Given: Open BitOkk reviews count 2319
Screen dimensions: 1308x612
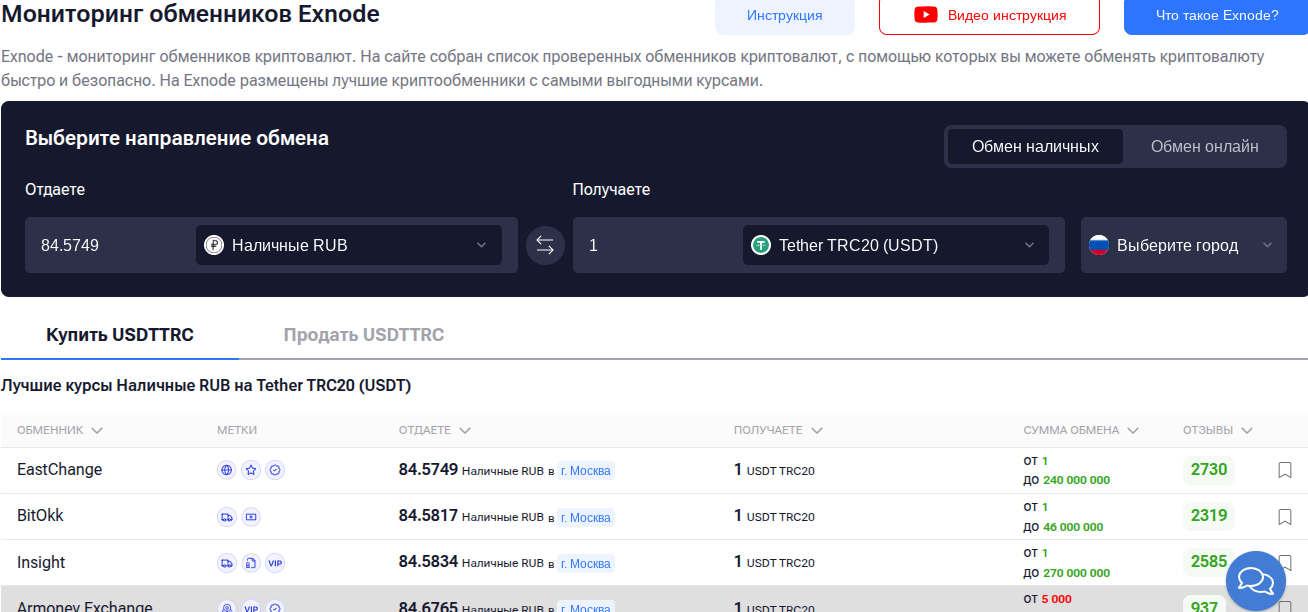Looking at the screenshot, I should point(1209,516).
